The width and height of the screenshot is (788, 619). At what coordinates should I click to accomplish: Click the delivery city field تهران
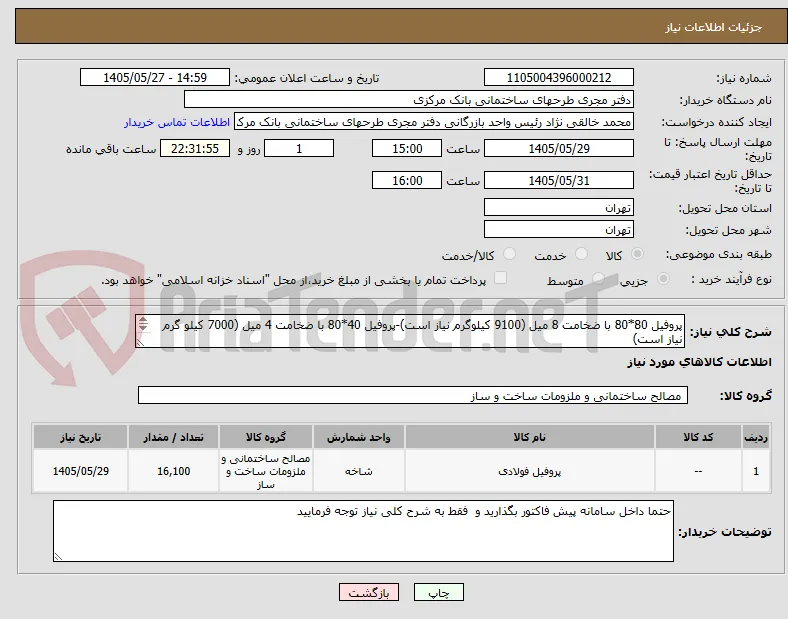tap(559, 229)
